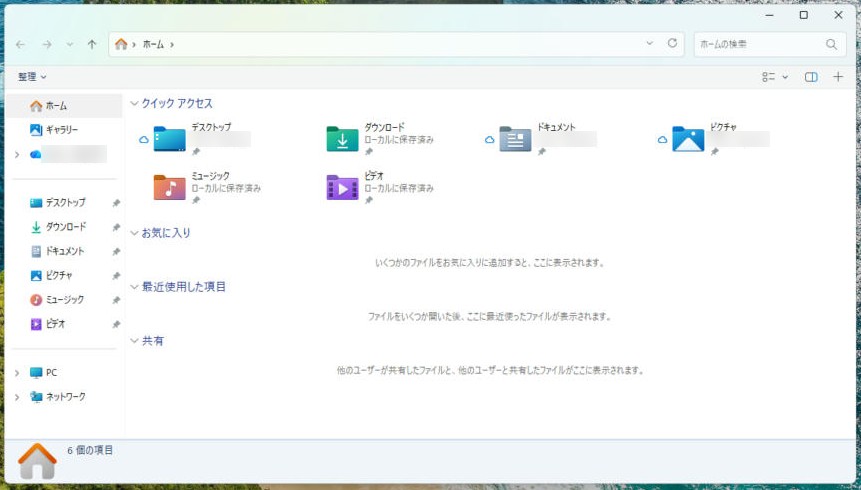Open recent locations chevron beside forward arrow
Viewport: 861px width, 490px height.
coord(70,44)
